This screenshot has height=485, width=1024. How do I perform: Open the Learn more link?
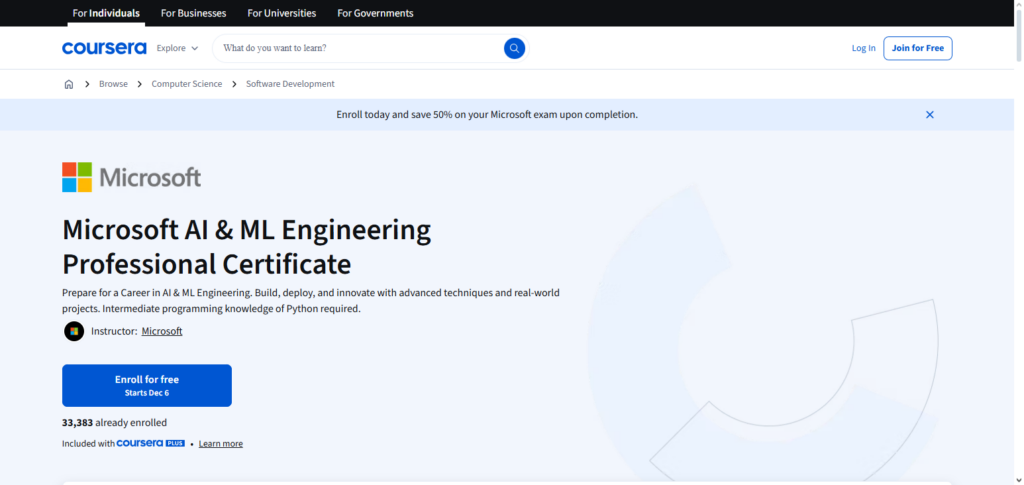pos(221,444)
